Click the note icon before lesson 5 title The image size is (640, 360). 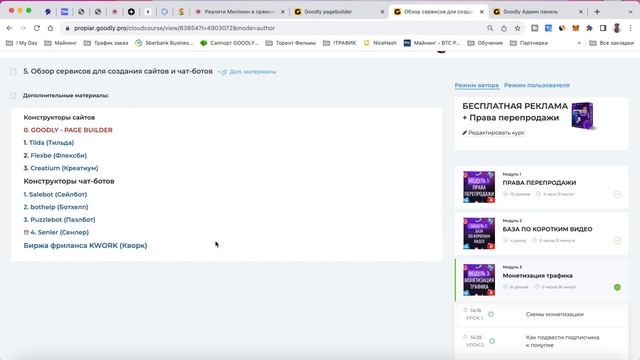pyautogui.click(x=13, y=71)
